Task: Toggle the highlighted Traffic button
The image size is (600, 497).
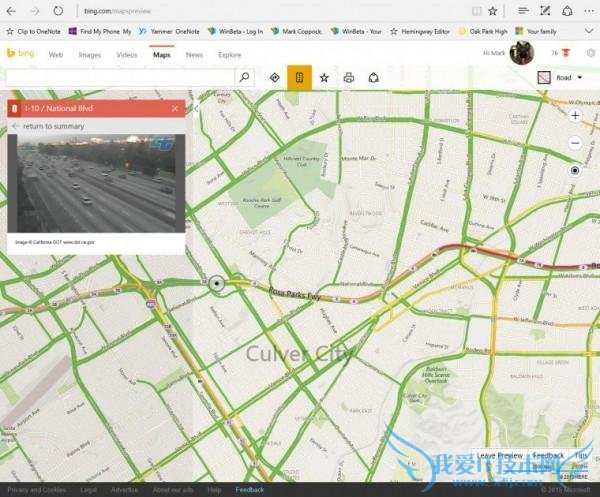Action: click(299, 78)
